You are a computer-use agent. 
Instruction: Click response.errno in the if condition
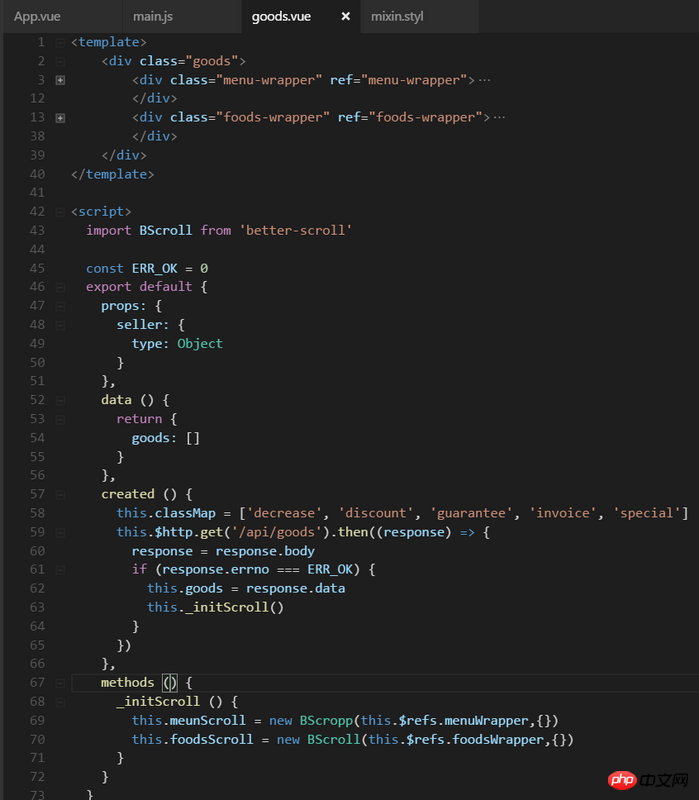click(215, 569)
